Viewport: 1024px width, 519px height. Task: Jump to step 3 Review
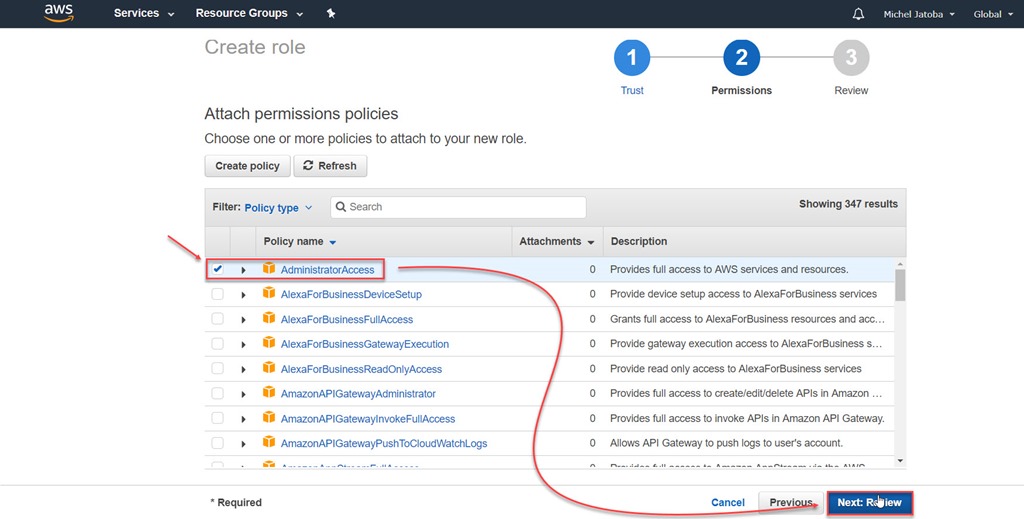(x=851, y=67)
